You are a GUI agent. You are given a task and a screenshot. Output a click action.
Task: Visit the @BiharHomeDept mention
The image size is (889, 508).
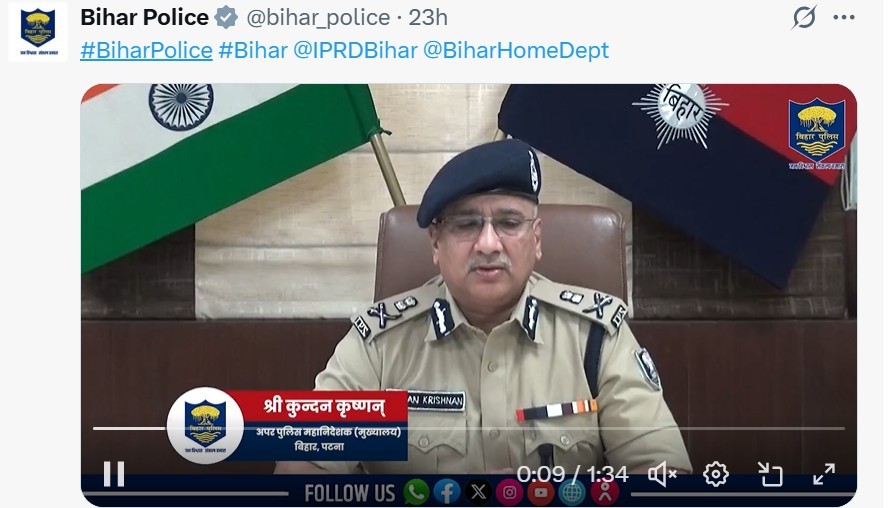point(516,50)
